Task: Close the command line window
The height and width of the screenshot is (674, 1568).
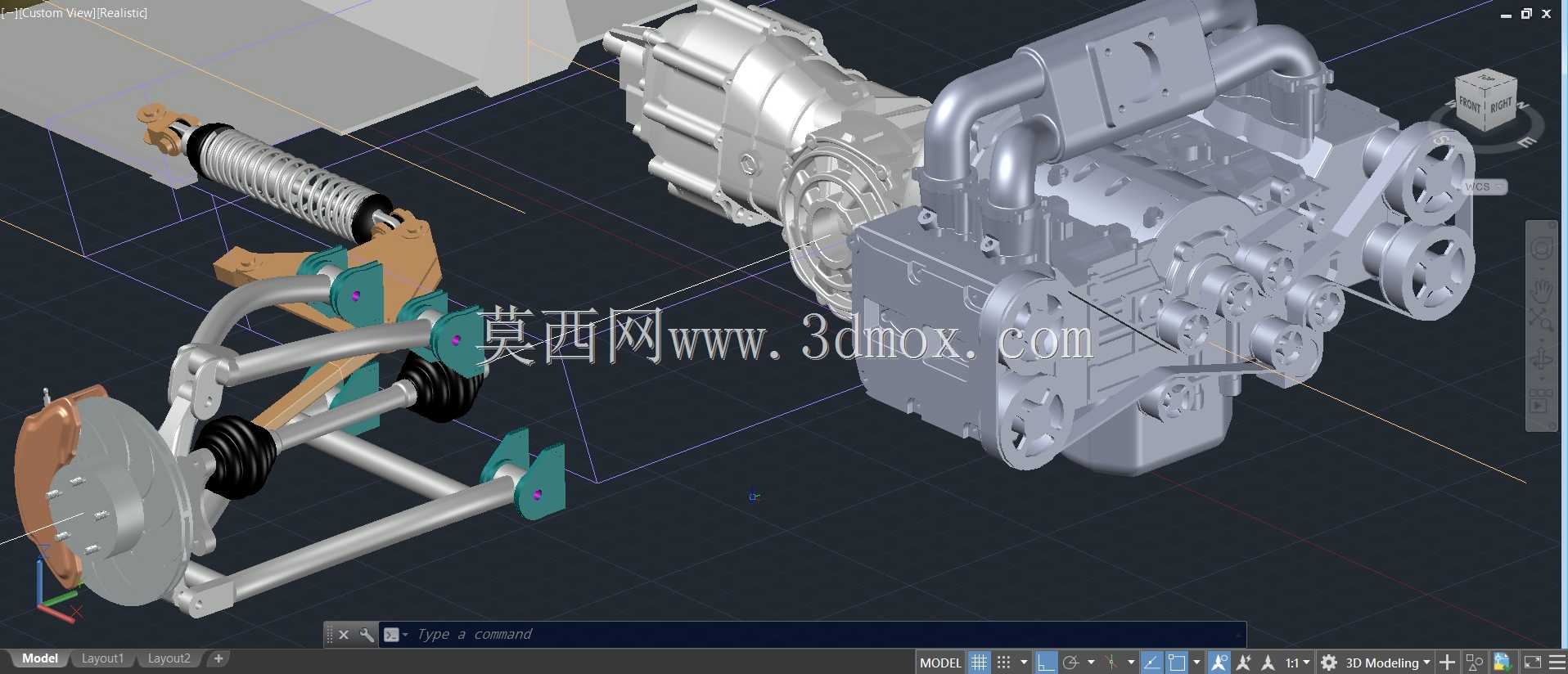Action: pos(344,635)
